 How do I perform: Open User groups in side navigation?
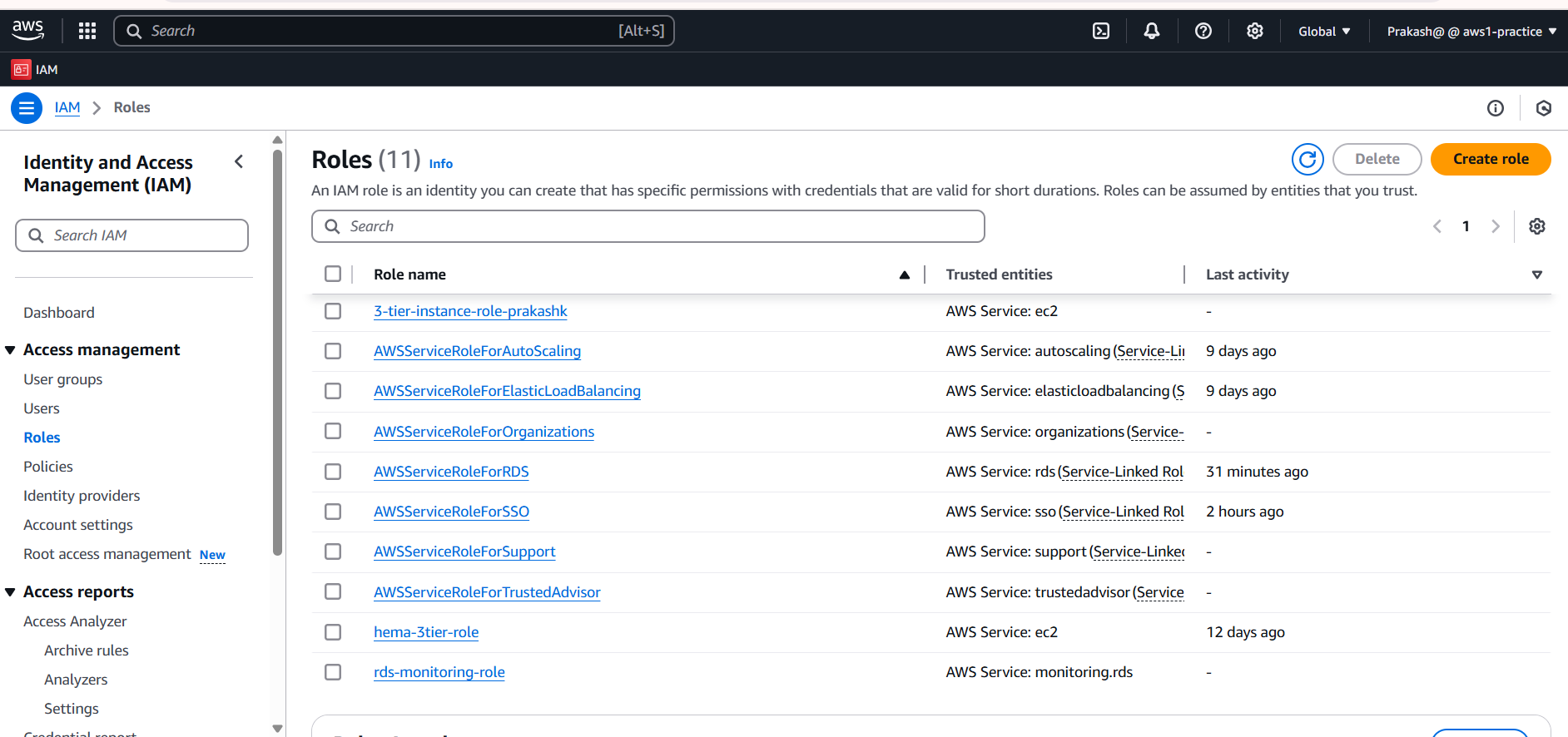click(63, 379)
